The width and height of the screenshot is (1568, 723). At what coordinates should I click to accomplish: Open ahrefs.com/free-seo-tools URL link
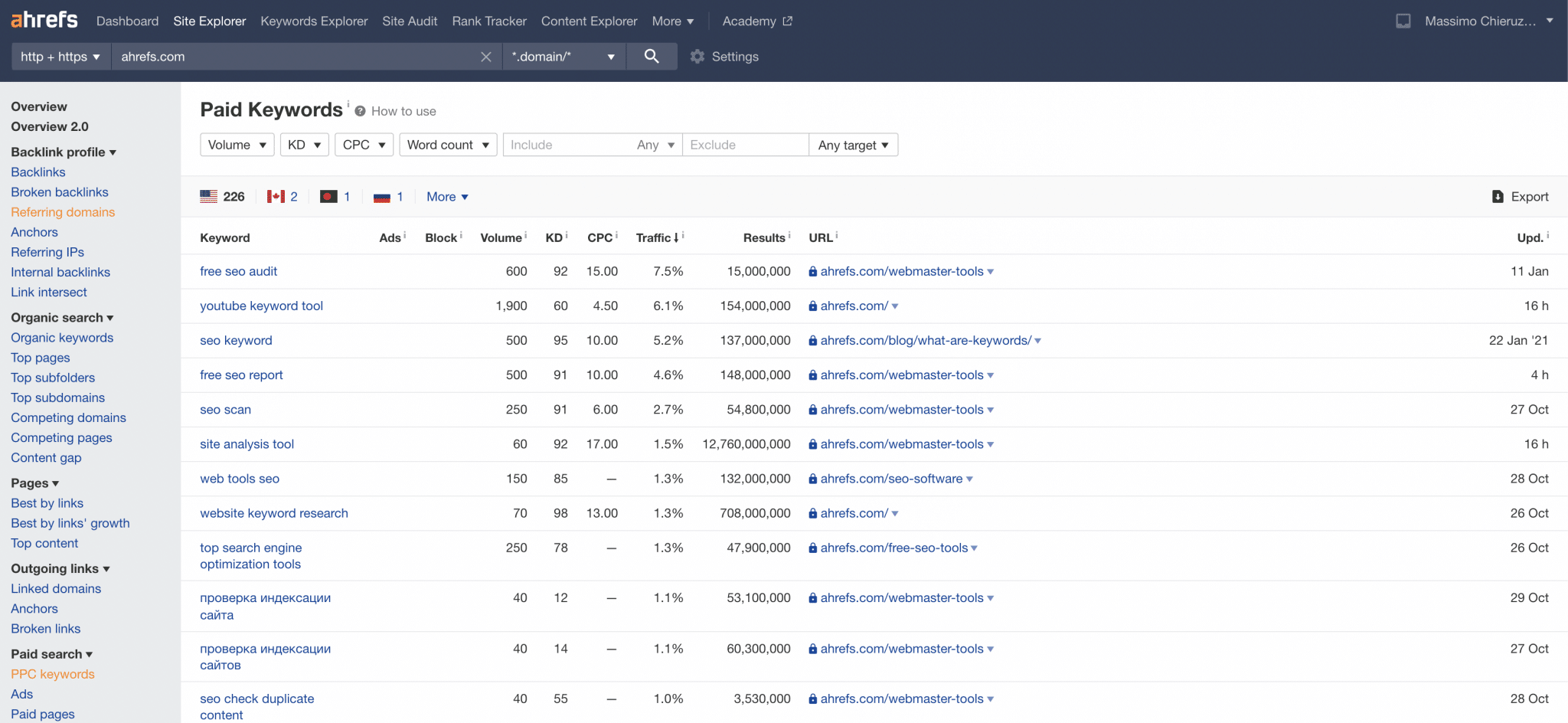coord(894,548)
